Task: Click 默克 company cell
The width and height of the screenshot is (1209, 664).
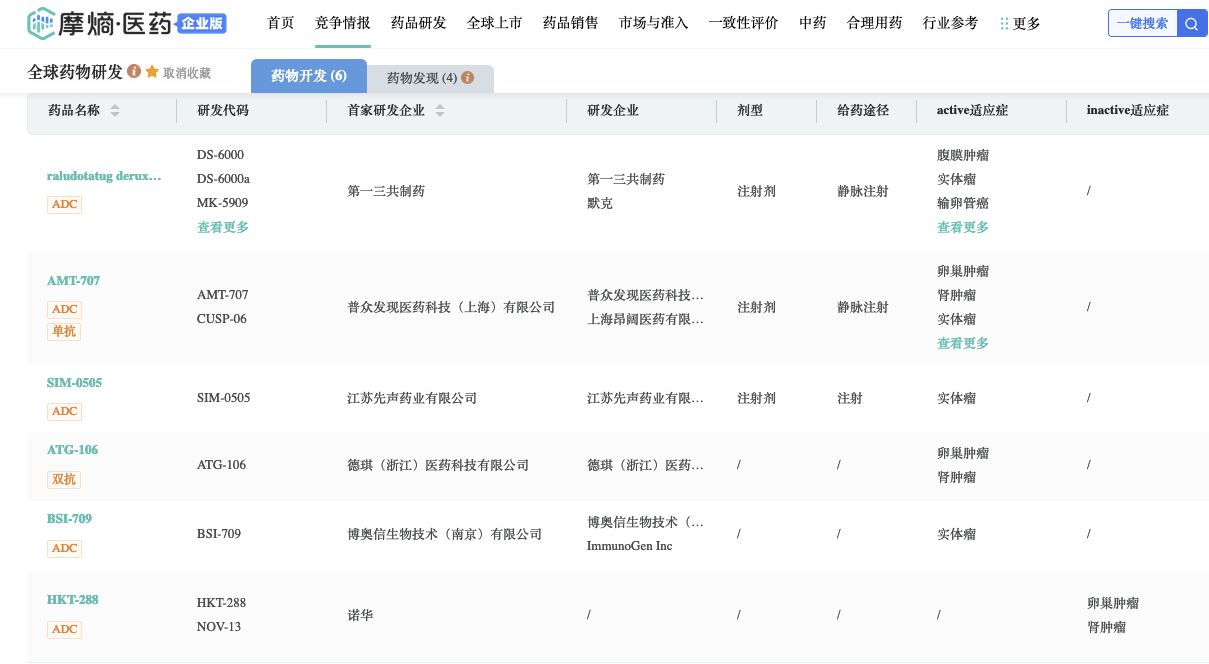Action: click(x=600, y=203)
